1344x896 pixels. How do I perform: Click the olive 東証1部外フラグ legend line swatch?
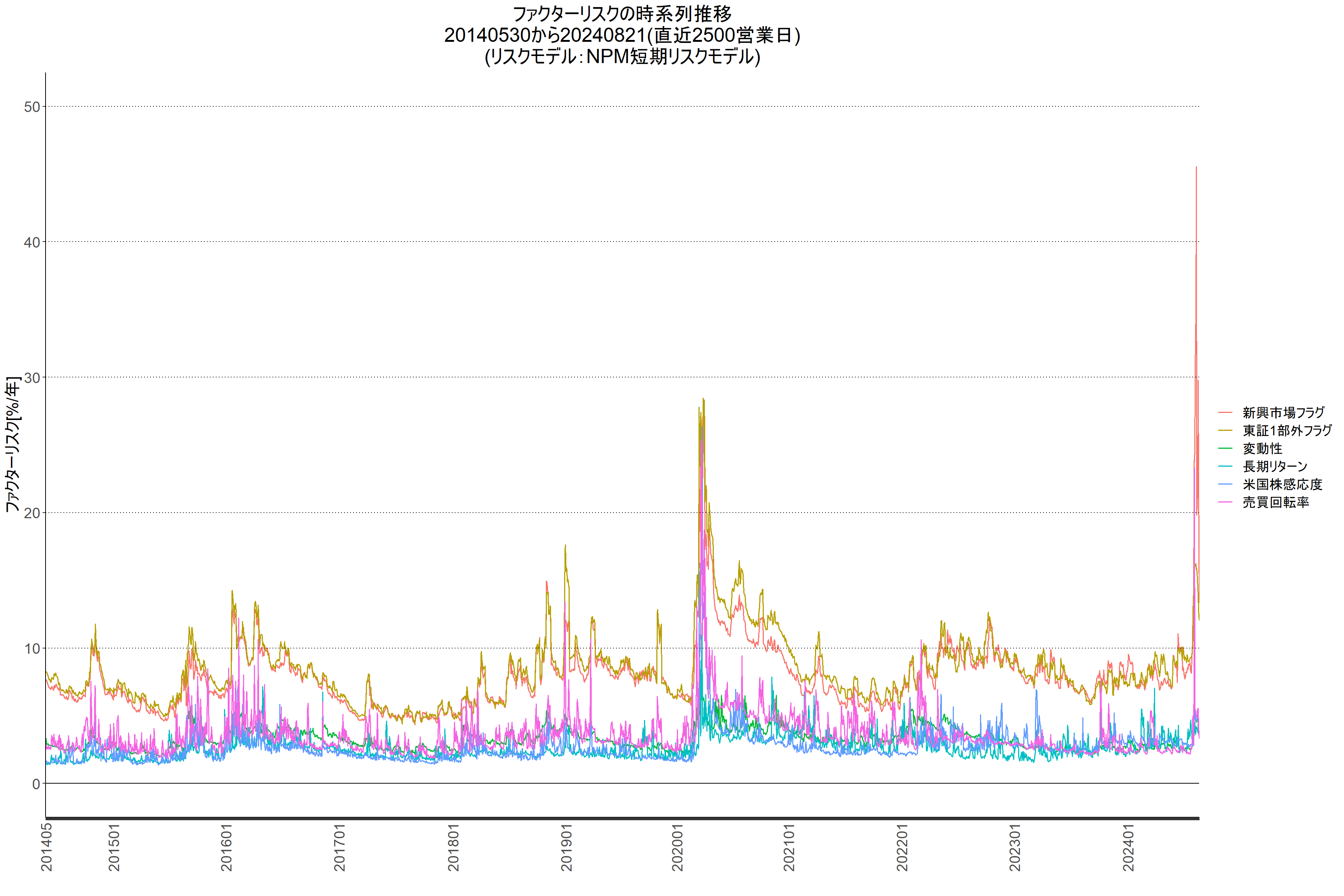click(1225, 430)
